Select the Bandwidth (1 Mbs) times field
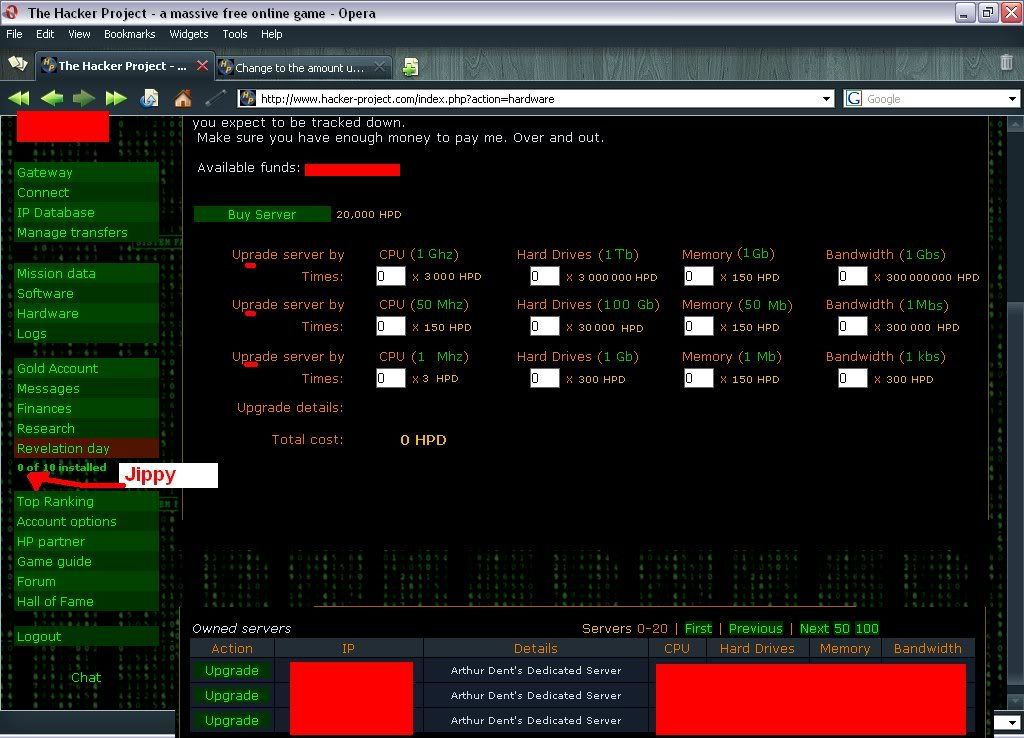This screenshot has width=1024, height=738. tap(852, 326)
